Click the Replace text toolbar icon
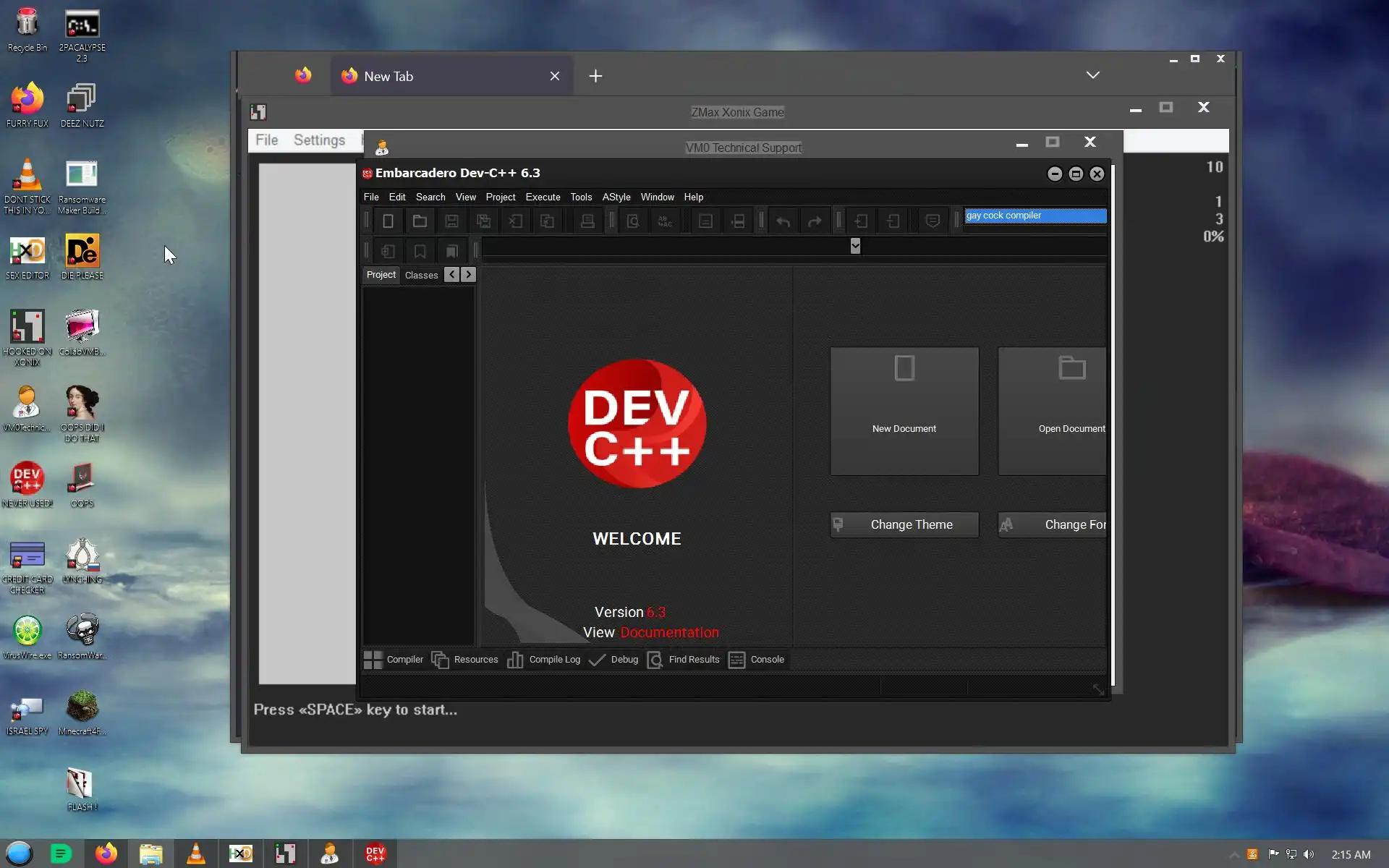This screenshot has height=868, width=1389. pos(665,221)
